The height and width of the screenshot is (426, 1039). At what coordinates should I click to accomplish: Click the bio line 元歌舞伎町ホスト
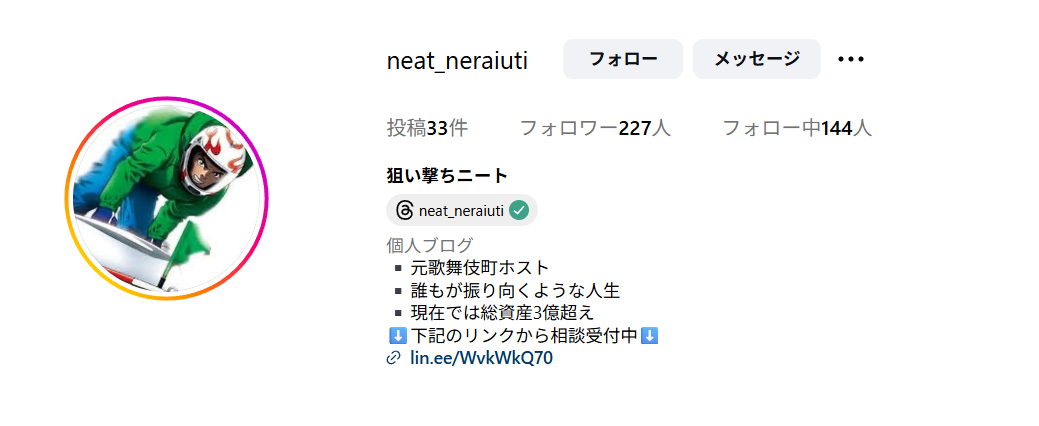[x=480, y=268]
